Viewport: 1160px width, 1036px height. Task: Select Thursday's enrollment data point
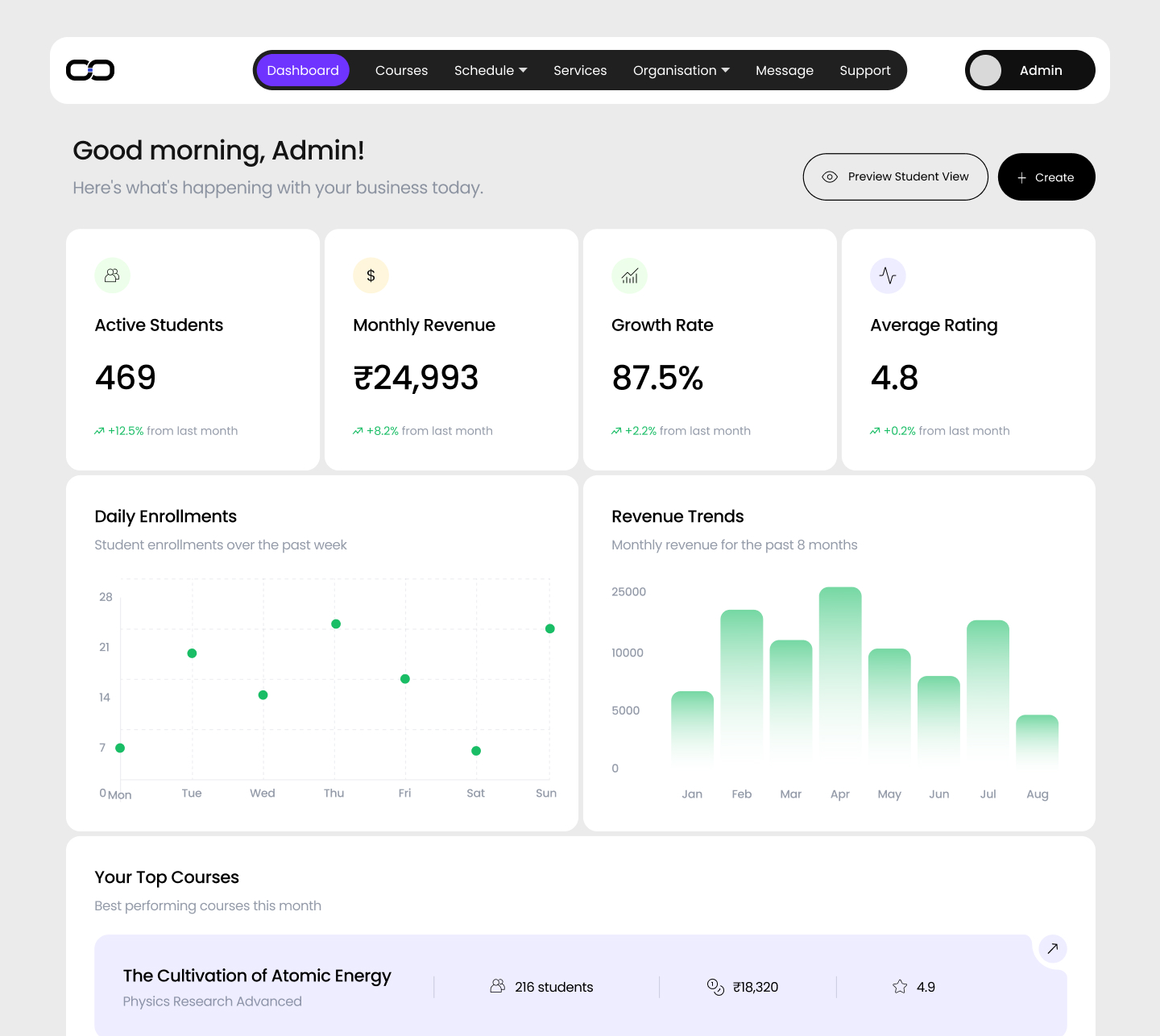click(335, 623)
